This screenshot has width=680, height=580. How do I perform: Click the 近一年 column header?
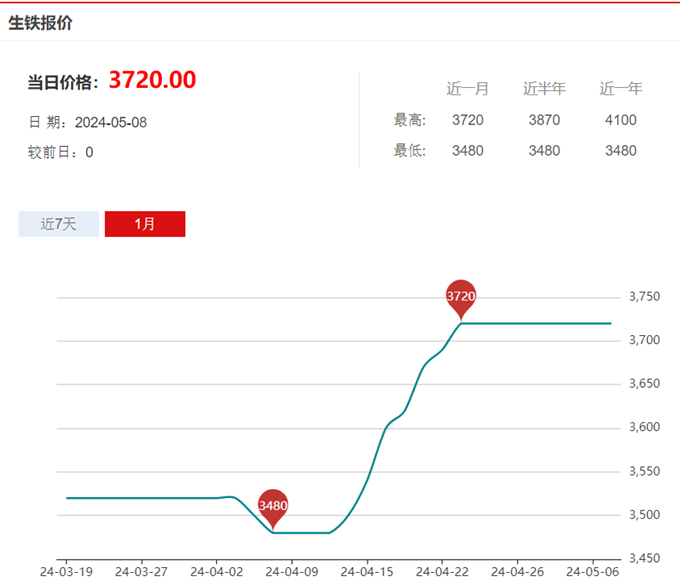tap(620, 89)
